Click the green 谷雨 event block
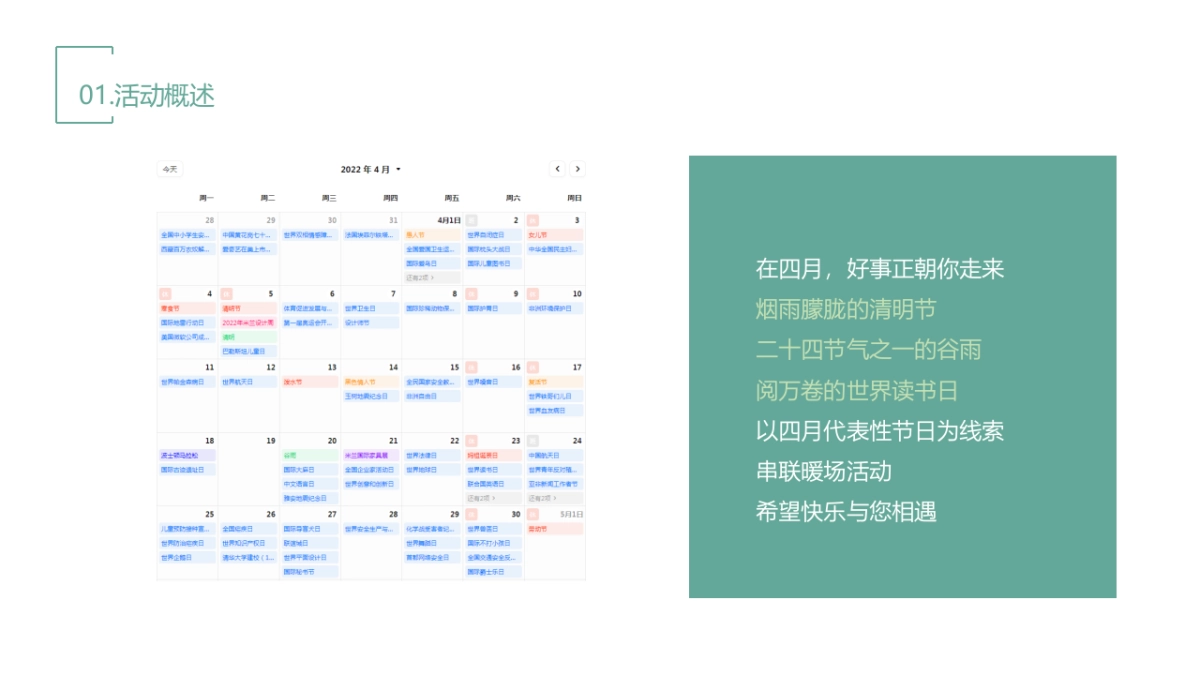The width and height of the screenshot is (1200, 675). click(x=312, y=455)
